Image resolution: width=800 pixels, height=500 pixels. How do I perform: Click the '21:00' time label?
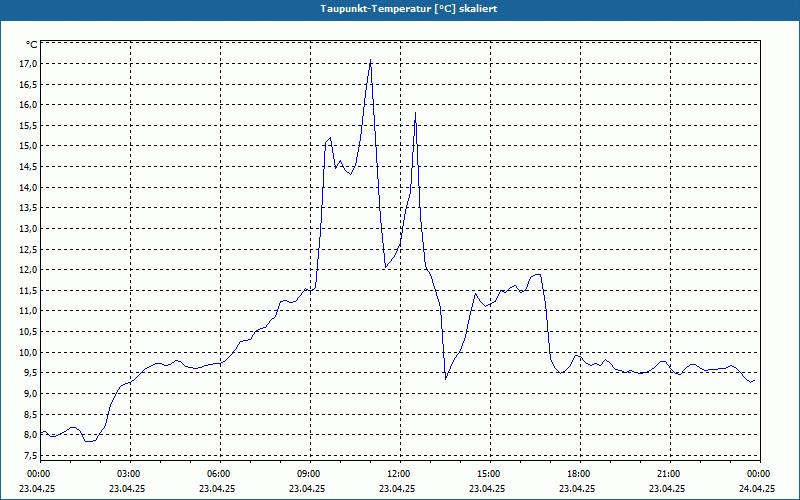(668, 474)
